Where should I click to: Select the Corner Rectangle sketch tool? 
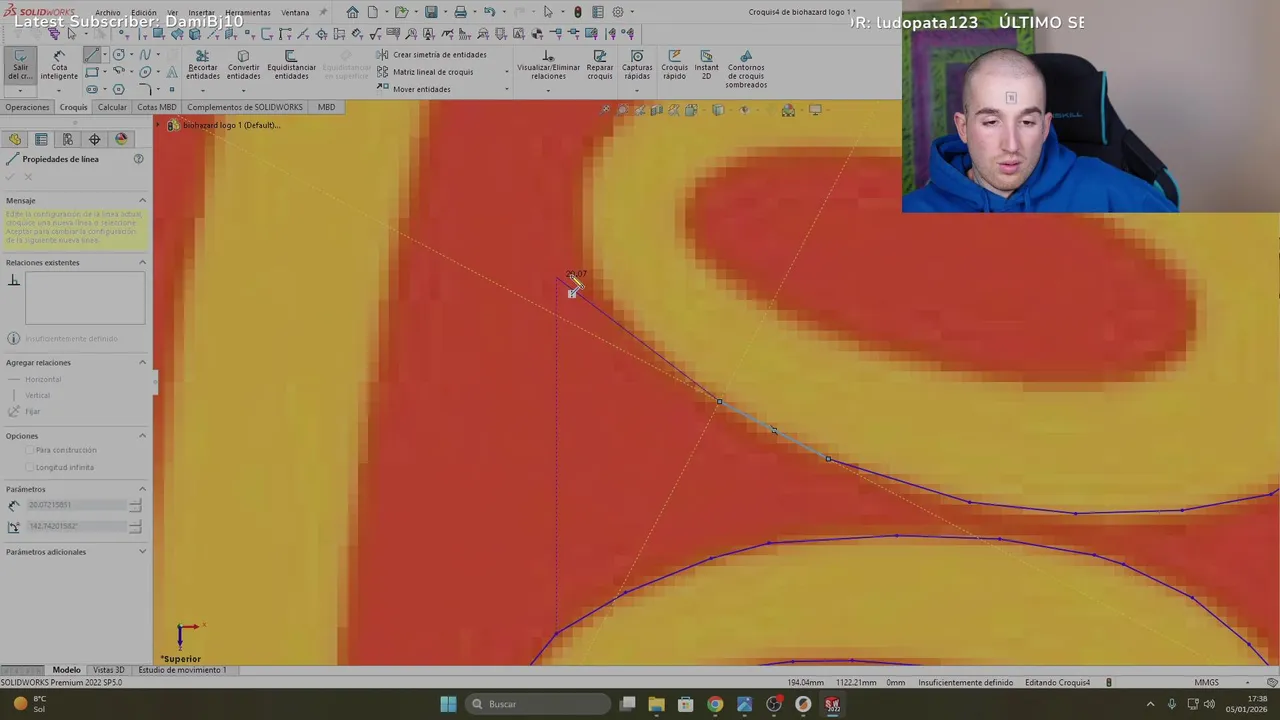point(92,72)
